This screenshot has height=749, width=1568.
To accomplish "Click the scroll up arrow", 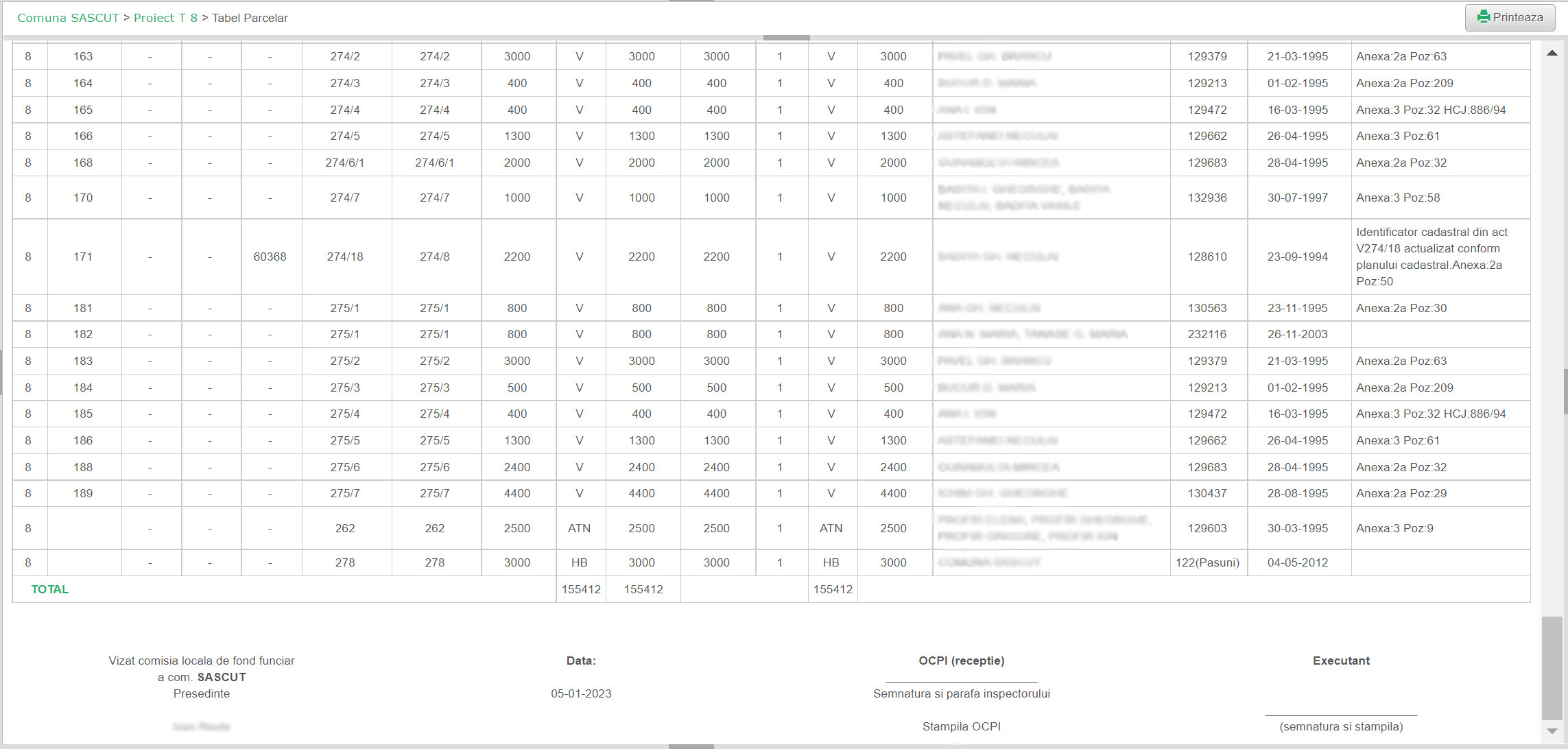I will click(1552, 53).
